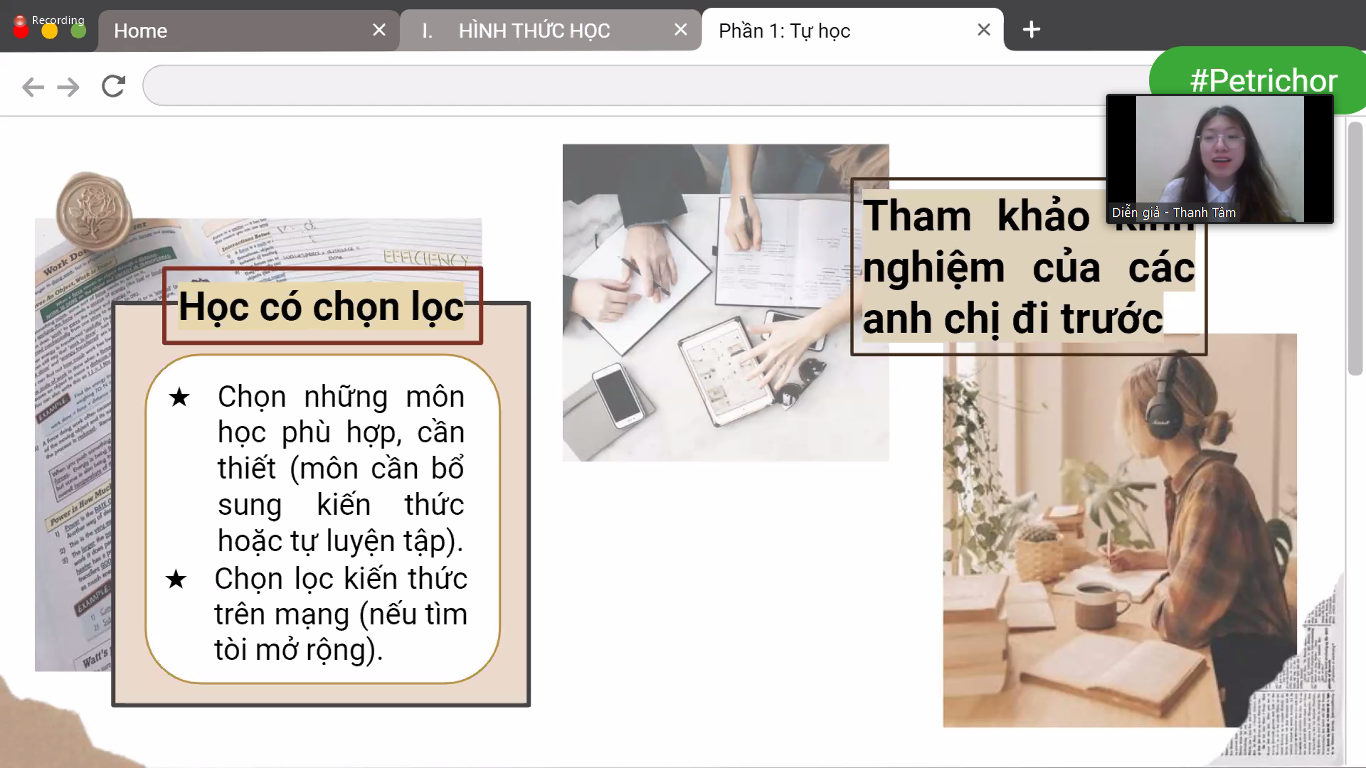Click the desk photo with notebooks and tablet
The width and height of the screenshot is (1366, 768).
(x=725, y=300)
